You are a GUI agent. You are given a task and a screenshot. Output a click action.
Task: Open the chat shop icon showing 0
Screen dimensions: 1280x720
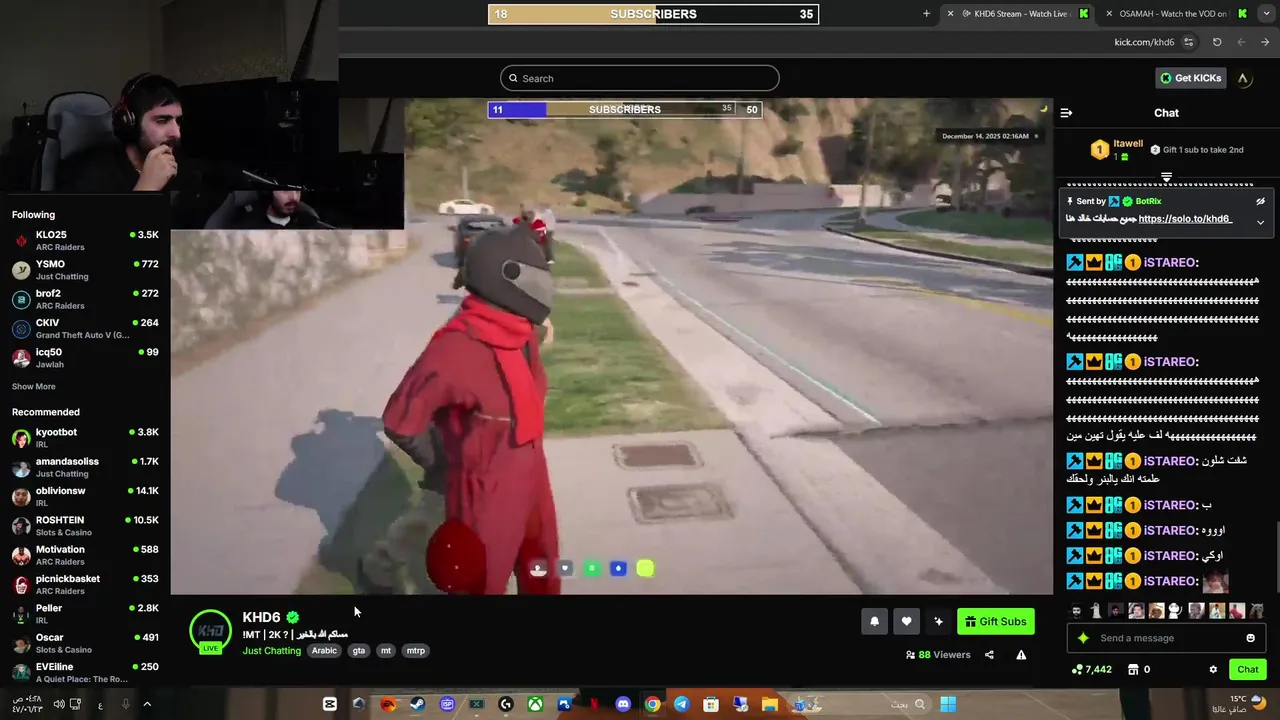tap(1139, 670)
